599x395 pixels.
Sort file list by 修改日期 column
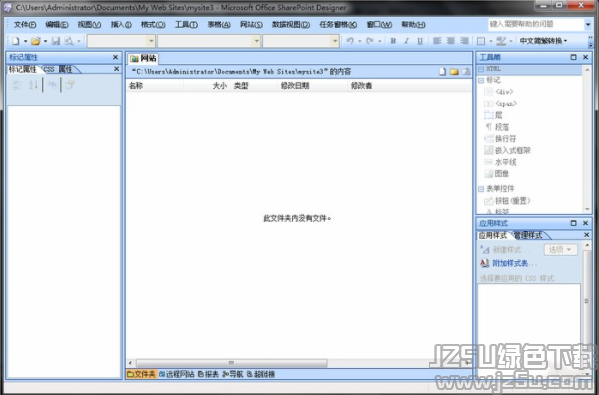click(312, 86)
